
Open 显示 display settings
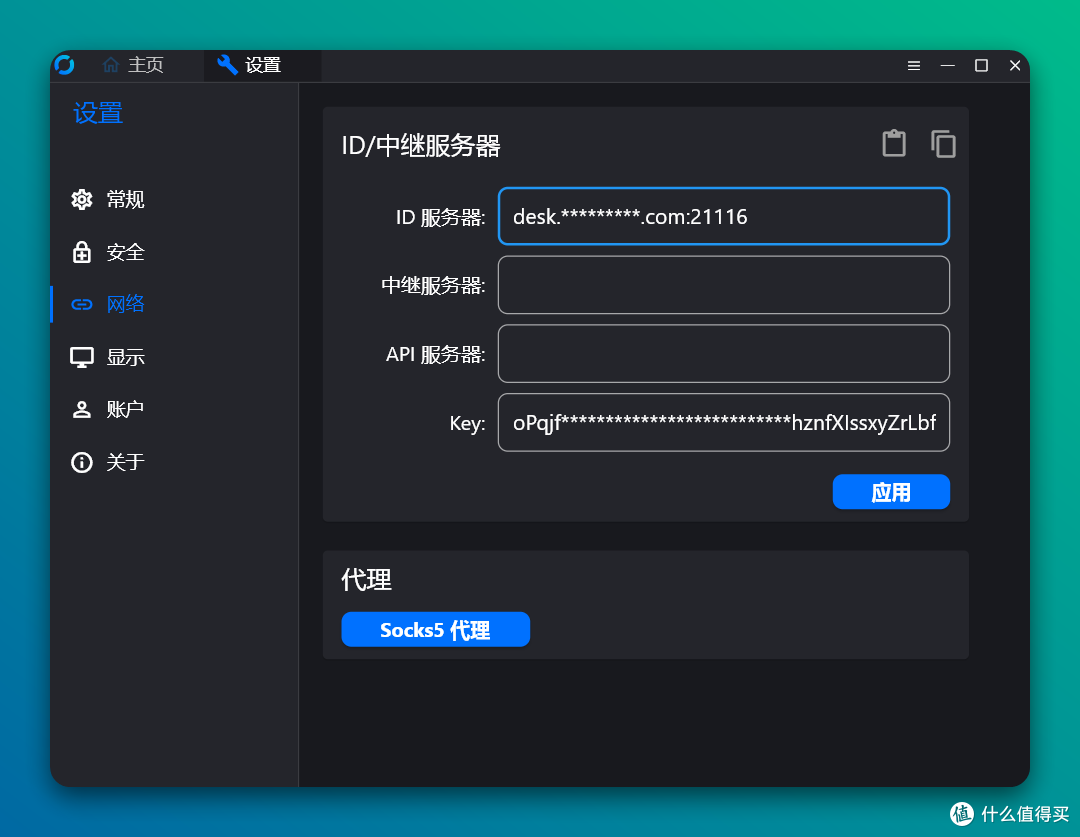pyautogui.click(x=107, y=357)
